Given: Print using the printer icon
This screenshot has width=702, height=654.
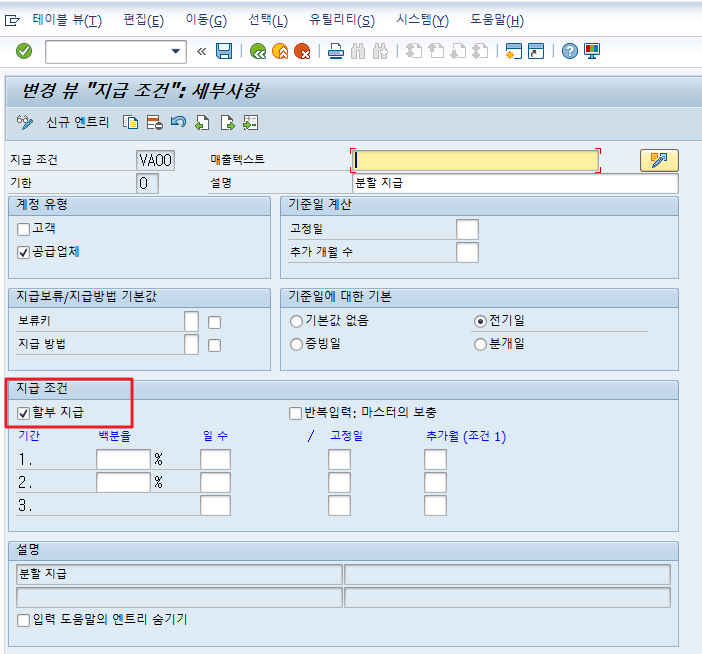Looking at the screenshot, I should click(x=336, y=51).
